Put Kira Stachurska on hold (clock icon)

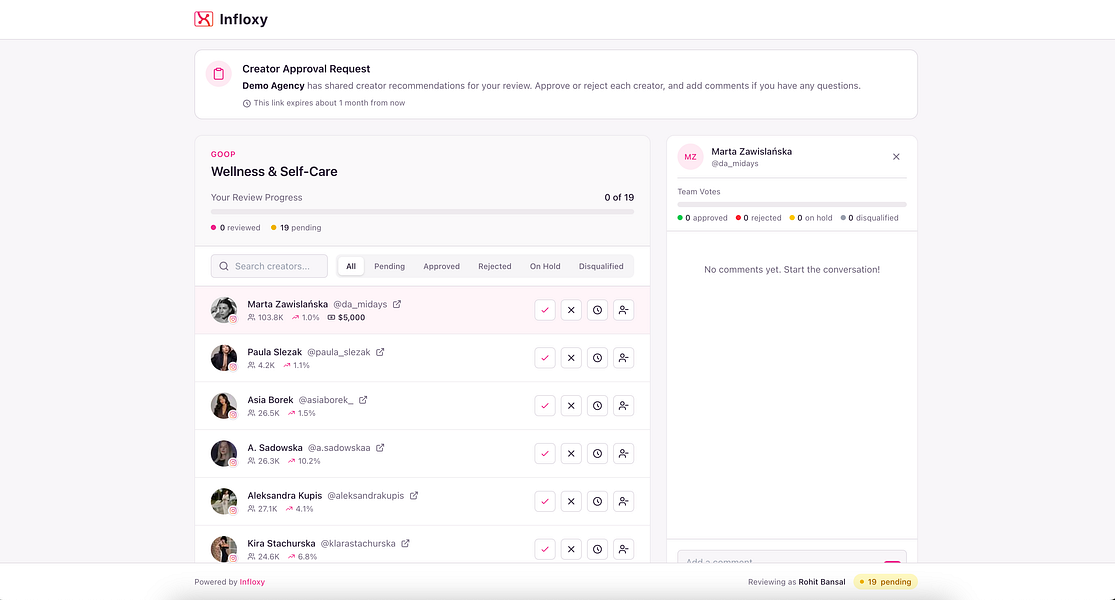(597, 549)
